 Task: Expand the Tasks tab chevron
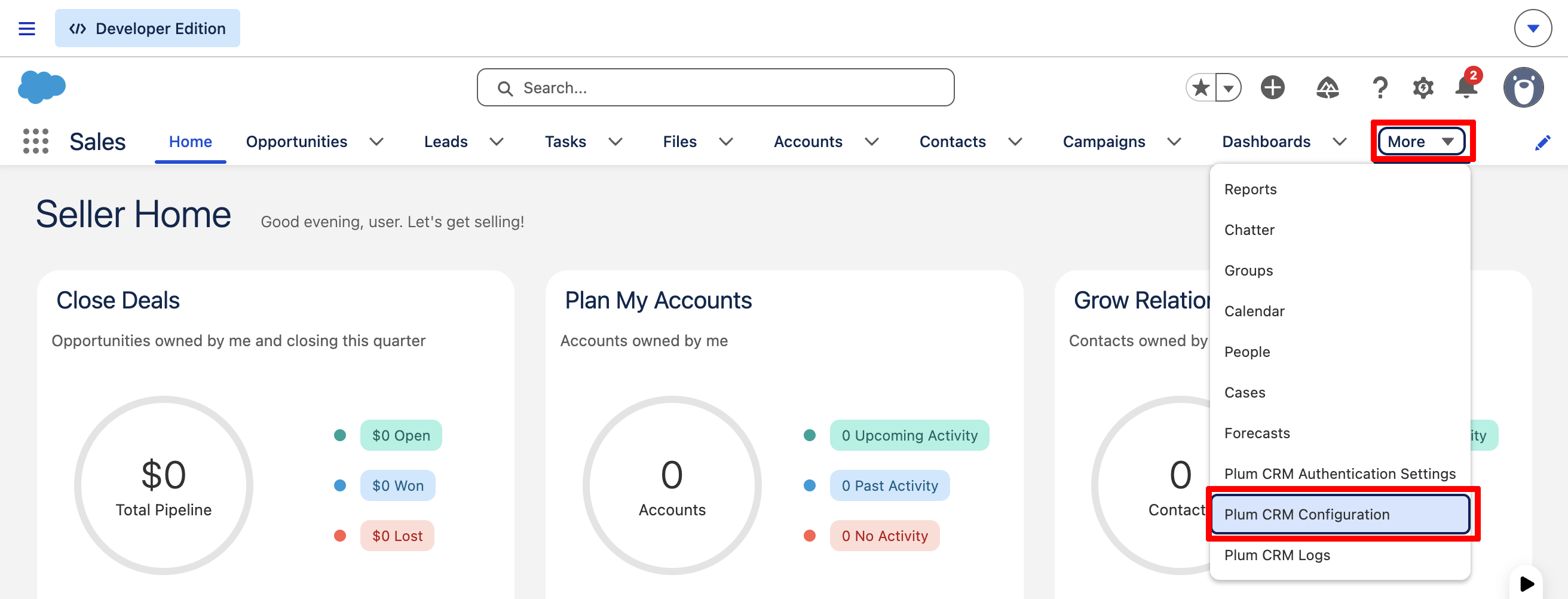click(x=615, y=142)
